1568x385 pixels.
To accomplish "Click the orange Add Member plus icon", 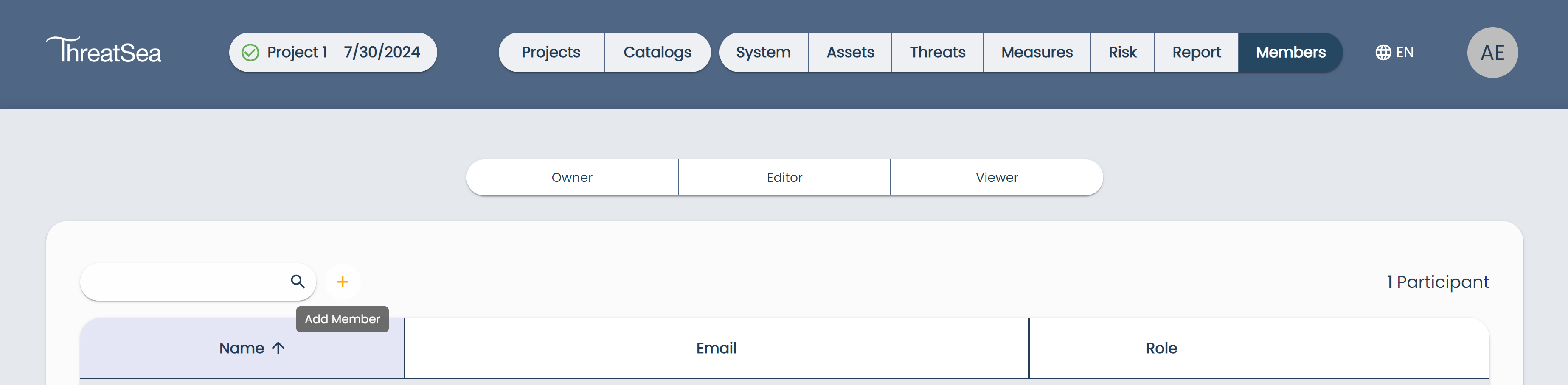I will coord(343,282).
